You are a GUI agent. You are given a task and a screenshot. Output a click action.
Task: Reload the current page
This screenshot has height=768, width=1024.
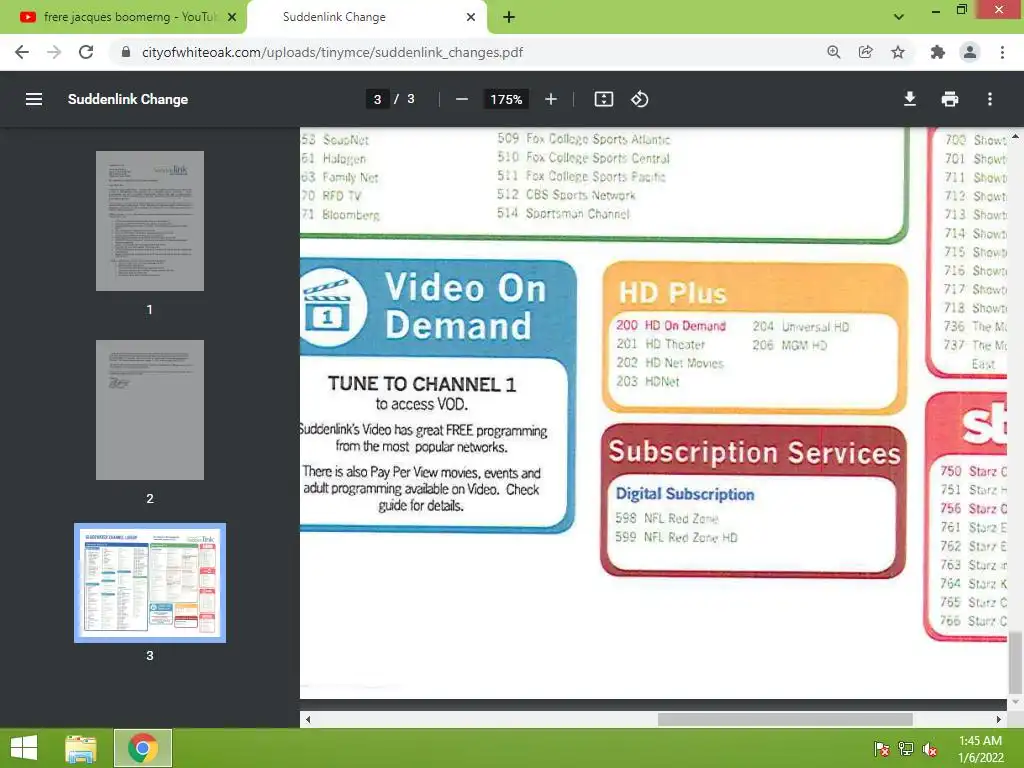86,52
